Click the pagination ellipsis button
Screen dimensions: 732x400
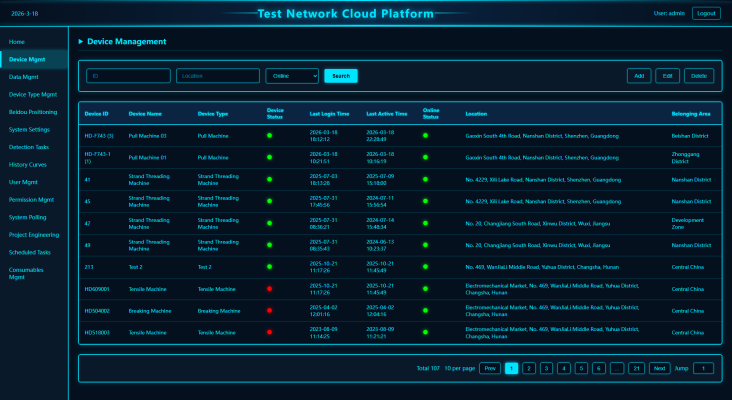coord(617,368)
